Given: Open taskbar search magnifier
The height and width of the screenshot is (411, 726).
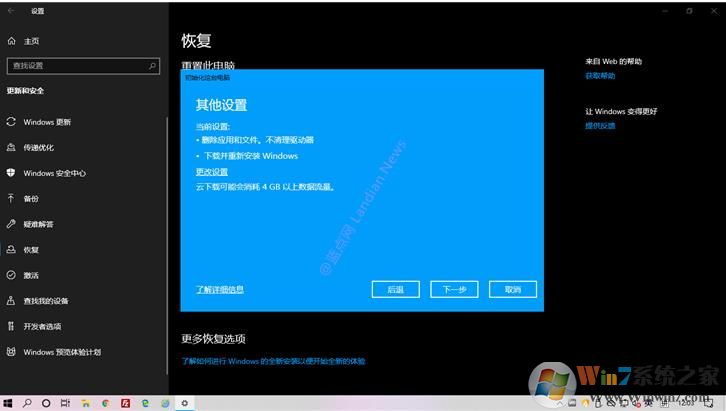Looking at the screenshot, I should pos(27,403).
